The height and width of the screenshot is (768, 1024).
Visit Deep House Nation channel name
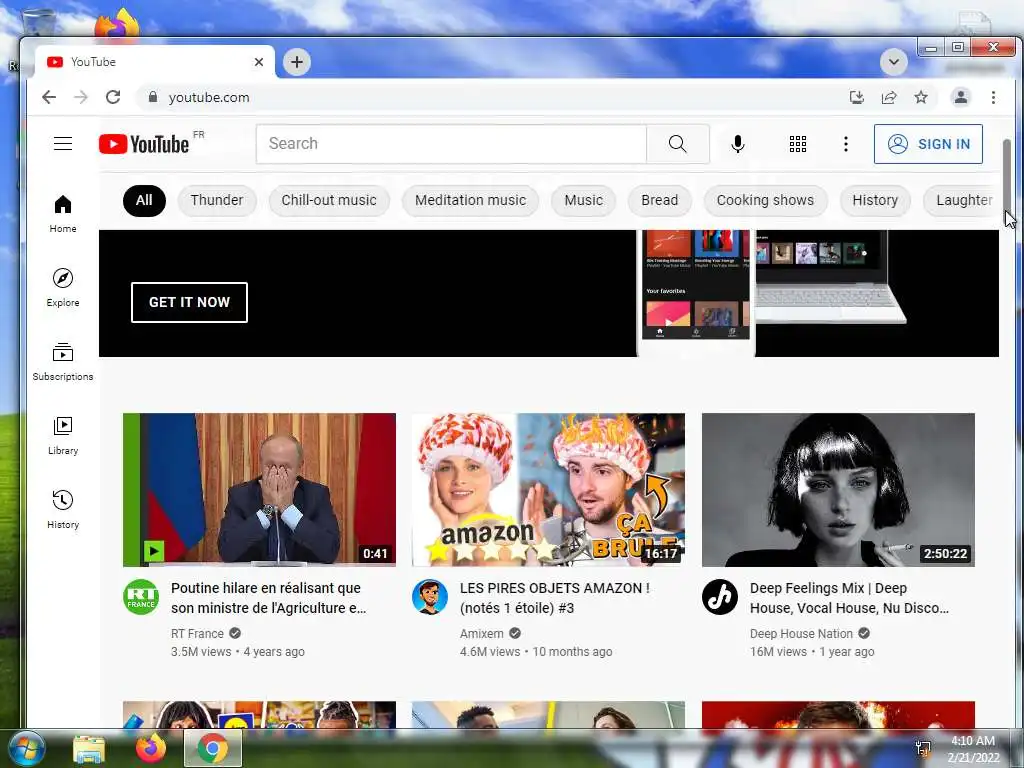click(801, 633)
